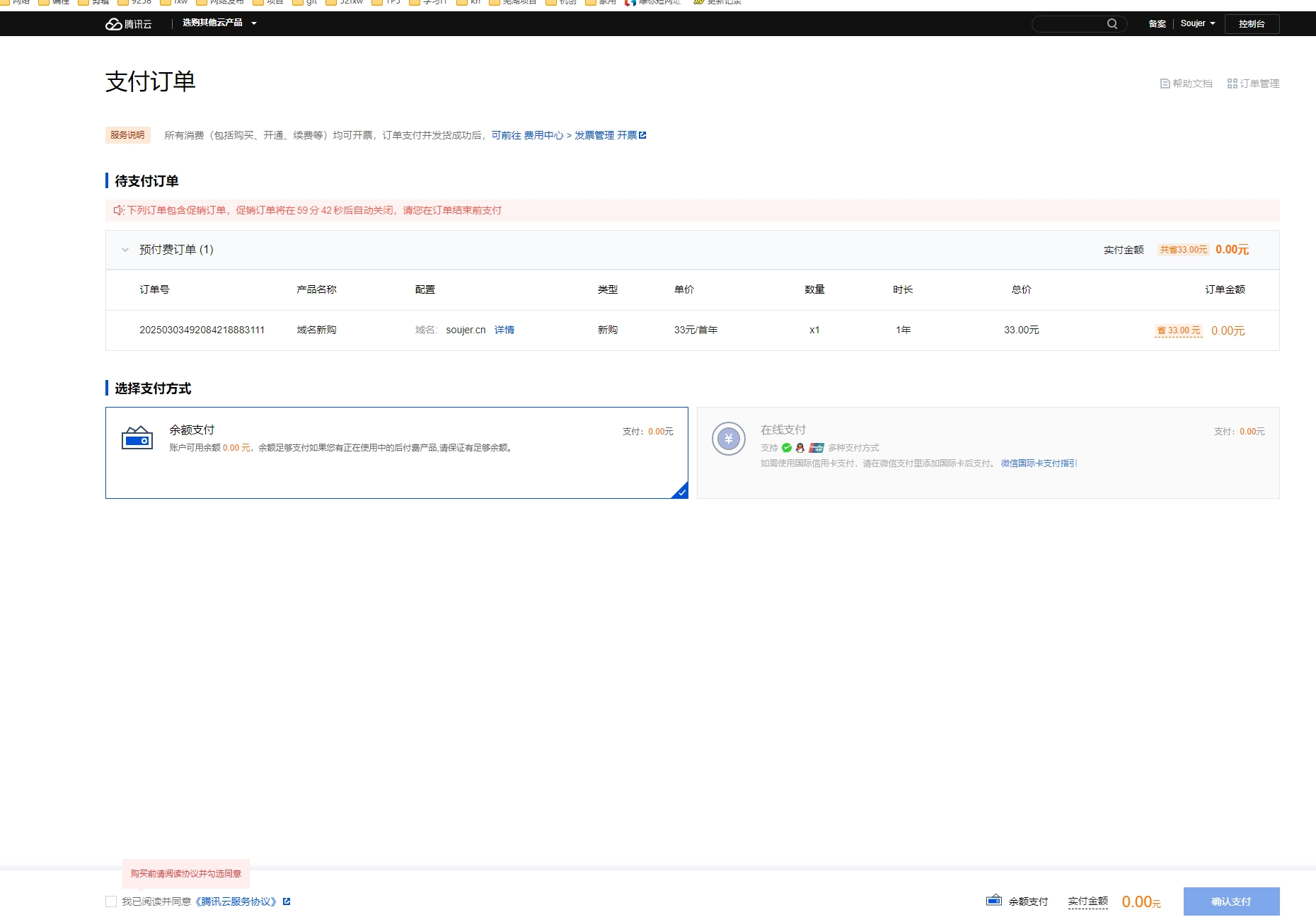This screenshot has width=1316, height=922.
Task: Open the Tencent Cloud logo home link
Action: 129,24
